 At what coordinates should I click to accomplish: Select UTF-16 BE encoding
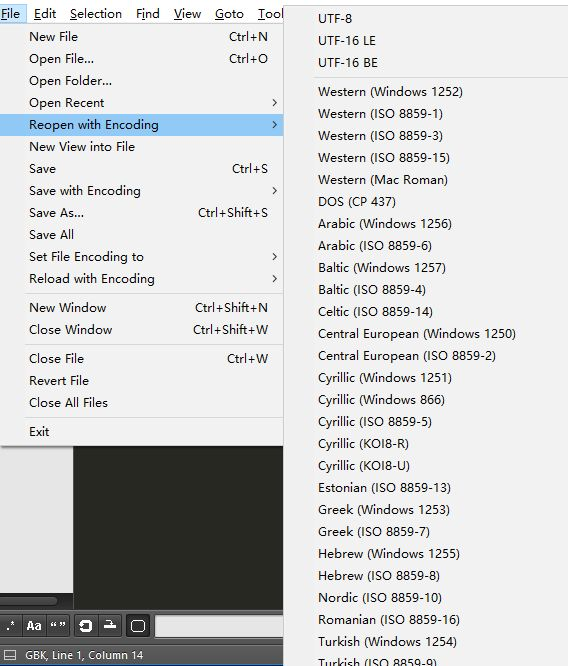click(x=426, y=63)
